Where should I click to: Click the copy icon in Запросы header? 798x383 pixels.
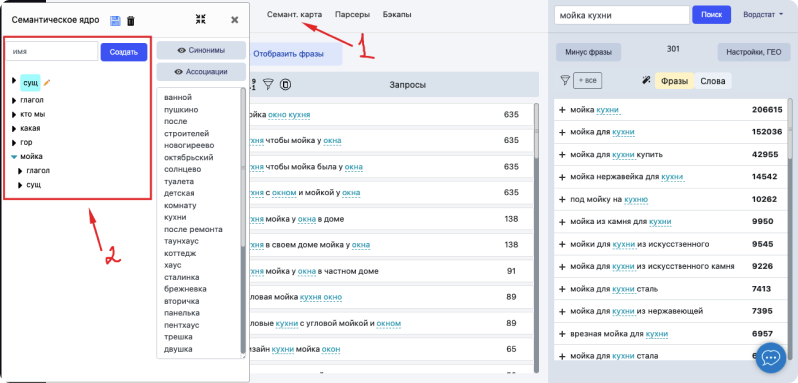(286, 84)
